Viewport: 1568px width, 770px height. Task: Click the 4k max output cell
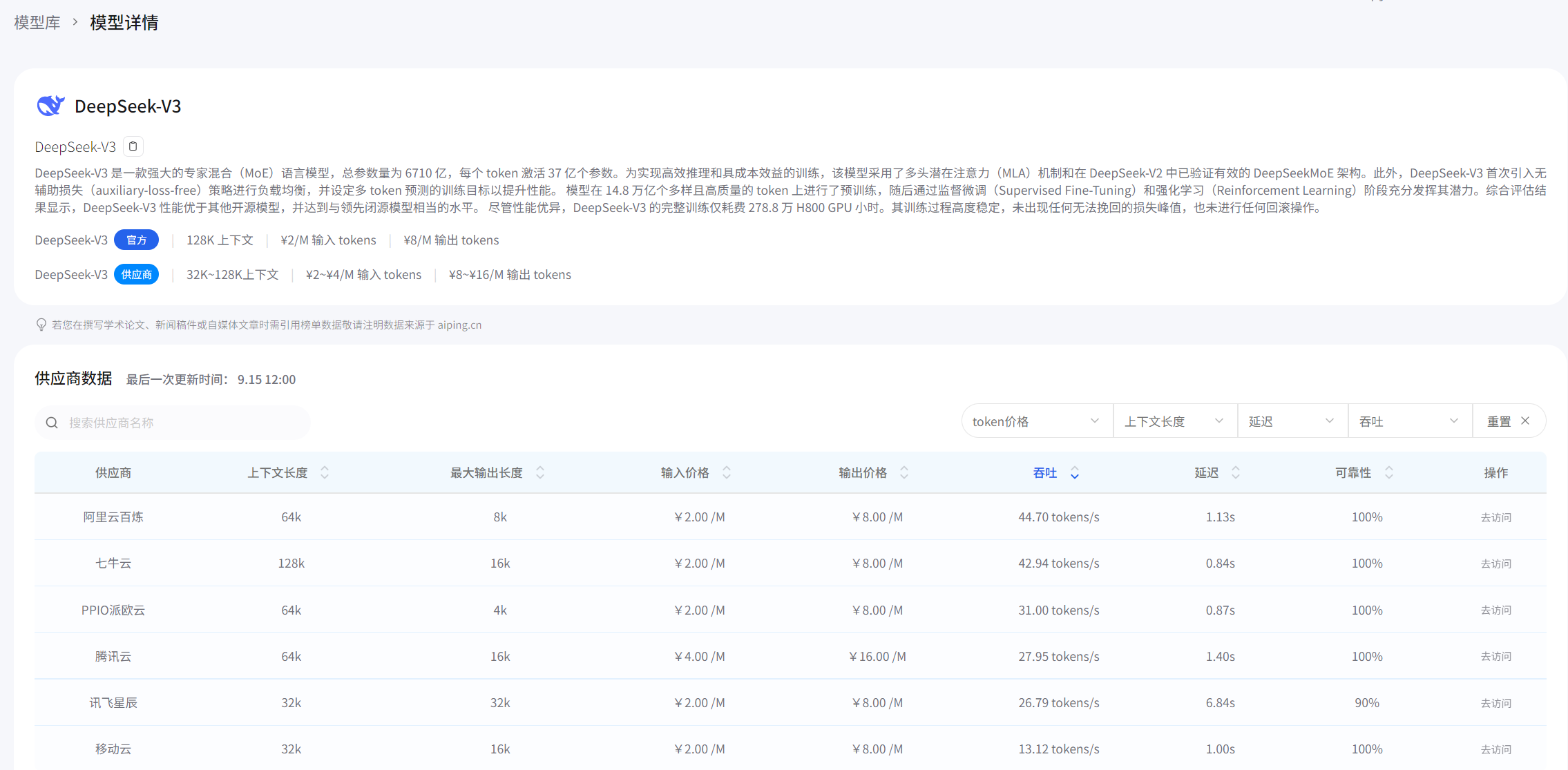tap(500, 610)
